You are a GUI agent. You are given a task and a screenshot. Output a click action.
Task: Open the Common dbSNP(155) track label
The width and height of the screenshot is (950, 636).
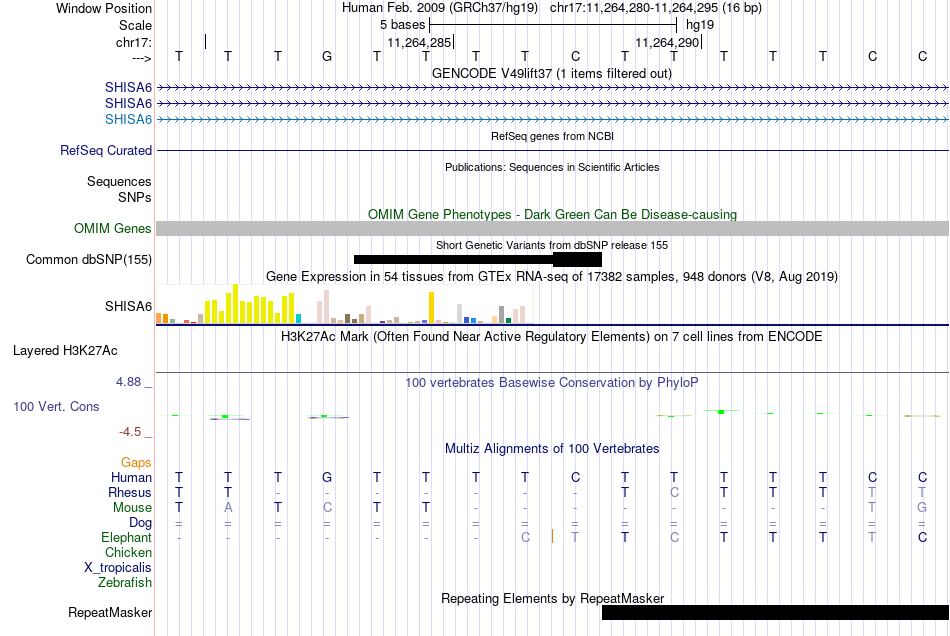tap(88, 259)
